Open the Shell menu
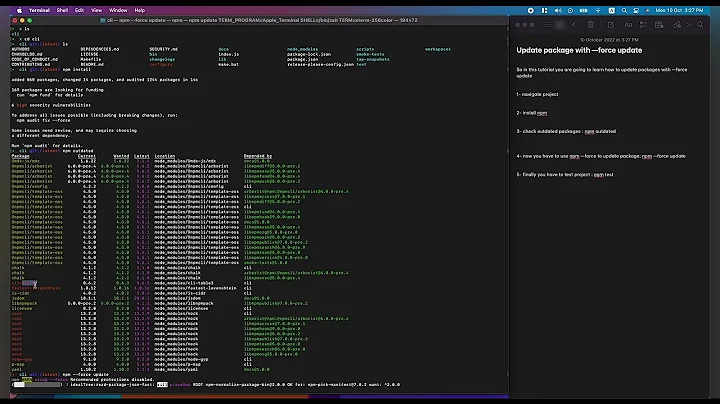 [62, 10]
